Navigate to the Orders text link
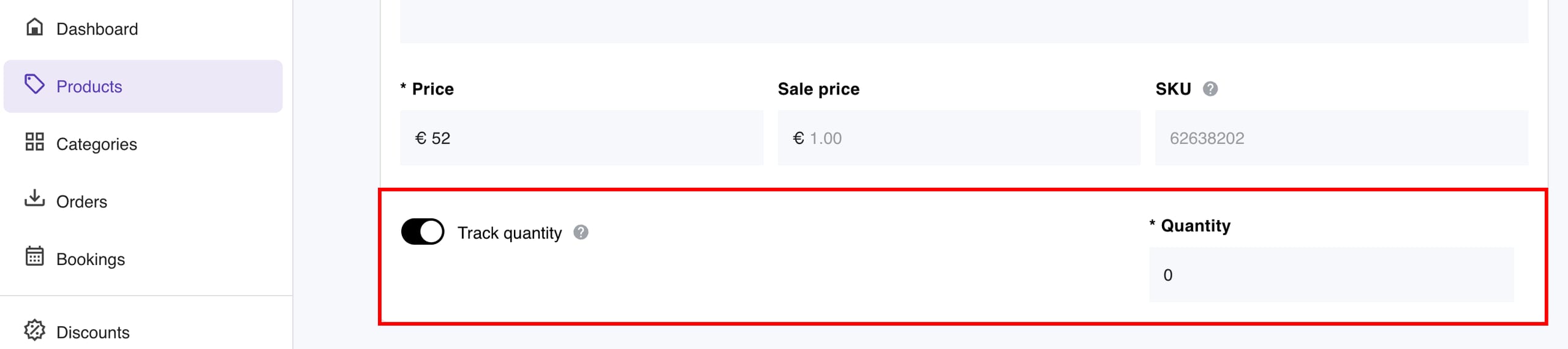The height and width of the screenshot is (349, 1568). pyautogui.click(x=81, y=202)
